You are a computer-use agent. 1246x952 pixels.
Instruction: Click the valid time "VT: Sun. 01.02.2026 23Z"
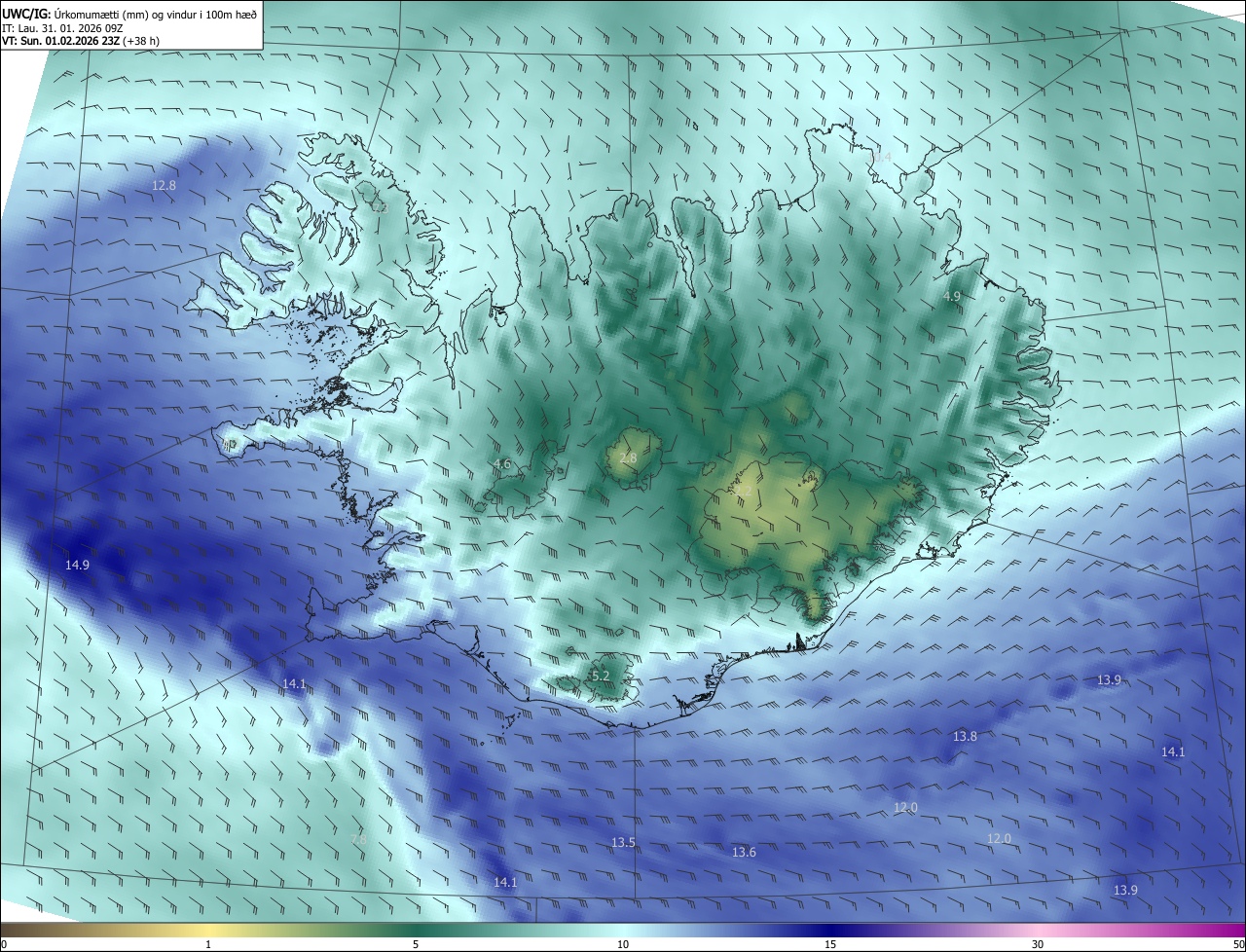tap(62, 41)
